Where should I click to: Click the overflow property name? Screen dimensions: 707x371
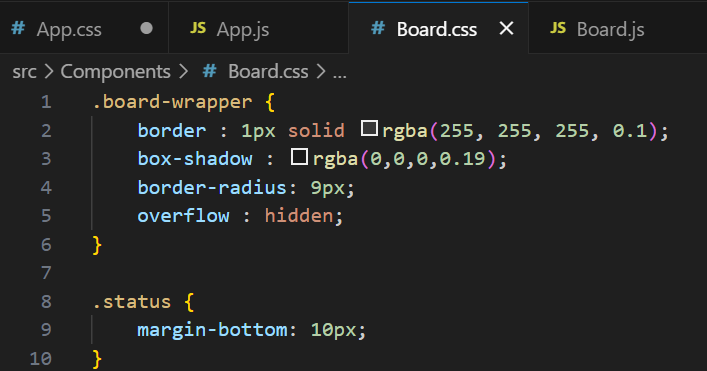[x=184, y=216]
